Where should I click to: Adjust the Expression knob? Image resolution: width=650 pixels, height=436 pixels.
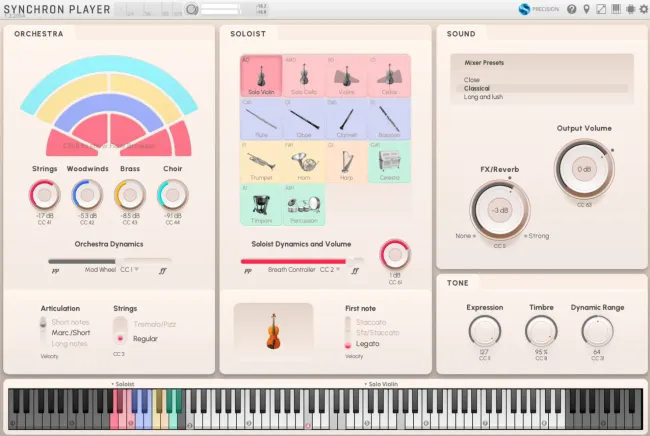tap(485, 332)
